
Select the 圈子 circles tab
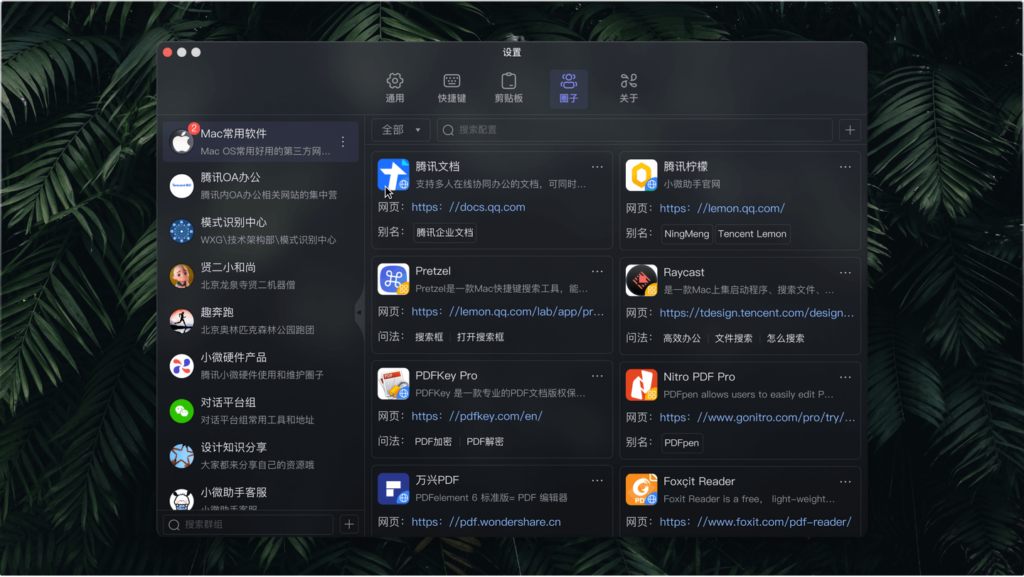point(569,88)
